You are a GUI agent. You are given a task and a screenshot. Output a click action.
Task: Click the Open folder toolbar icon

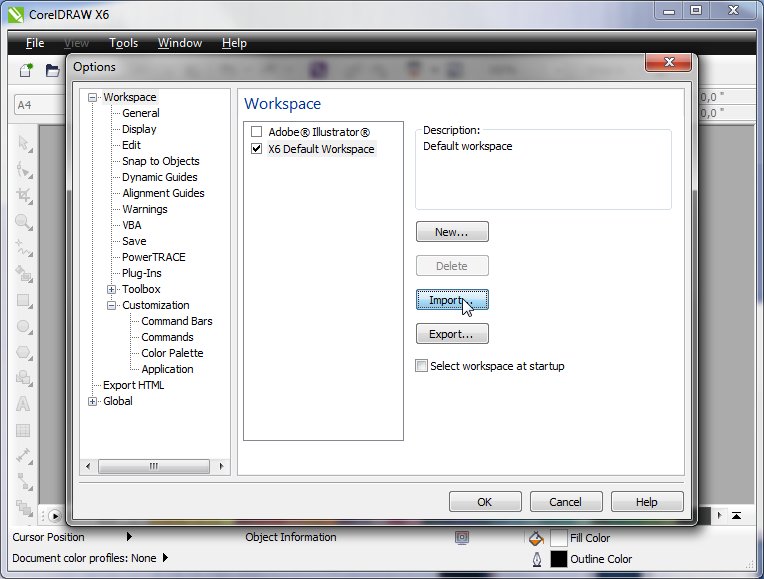(52, 70)
